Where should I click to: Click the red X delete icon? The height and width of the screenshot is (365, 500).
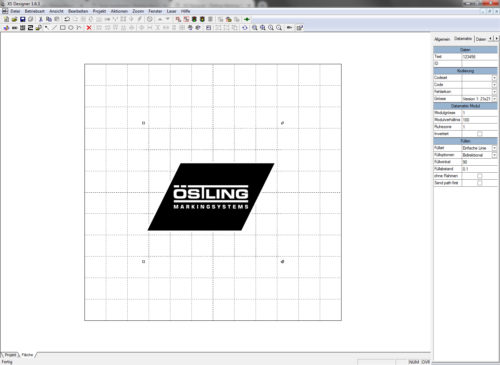(x=89, y=28)
